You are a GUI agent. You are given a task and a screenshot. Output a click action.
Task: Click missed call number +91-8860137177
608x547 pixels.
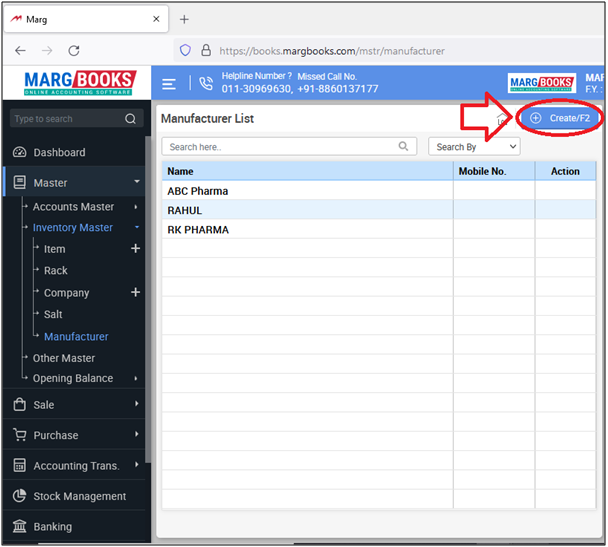pos(338,89)
